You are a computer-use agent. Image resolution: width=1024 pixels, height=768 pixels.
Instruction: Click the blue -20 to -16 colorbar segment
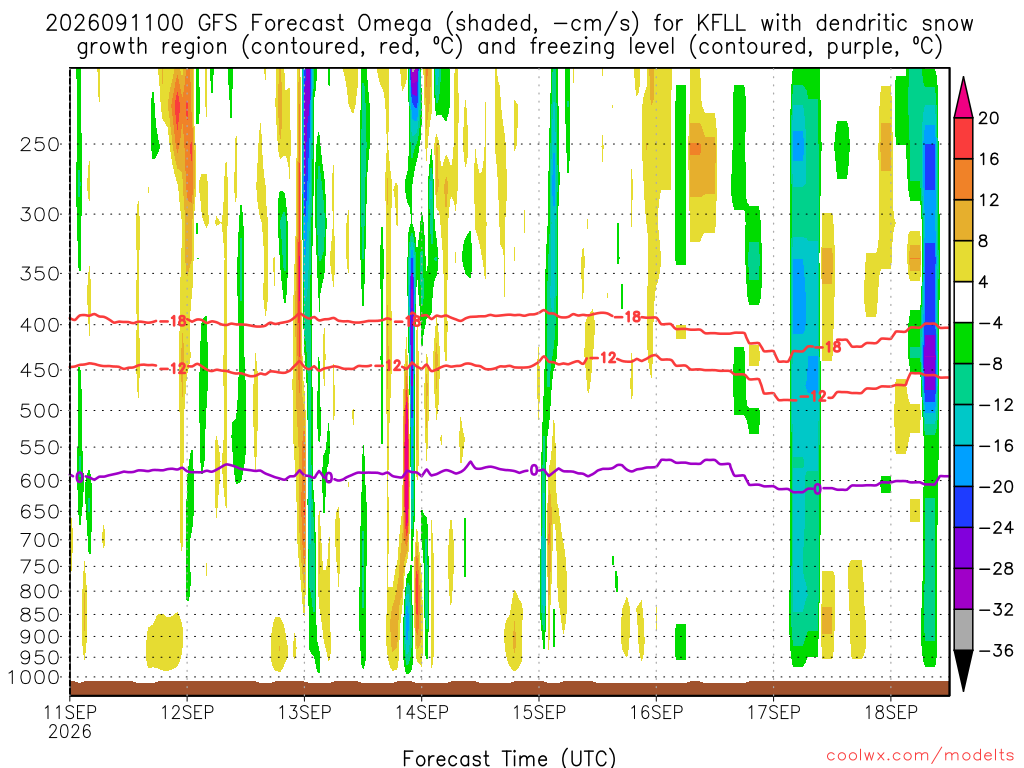pos(963,466)
